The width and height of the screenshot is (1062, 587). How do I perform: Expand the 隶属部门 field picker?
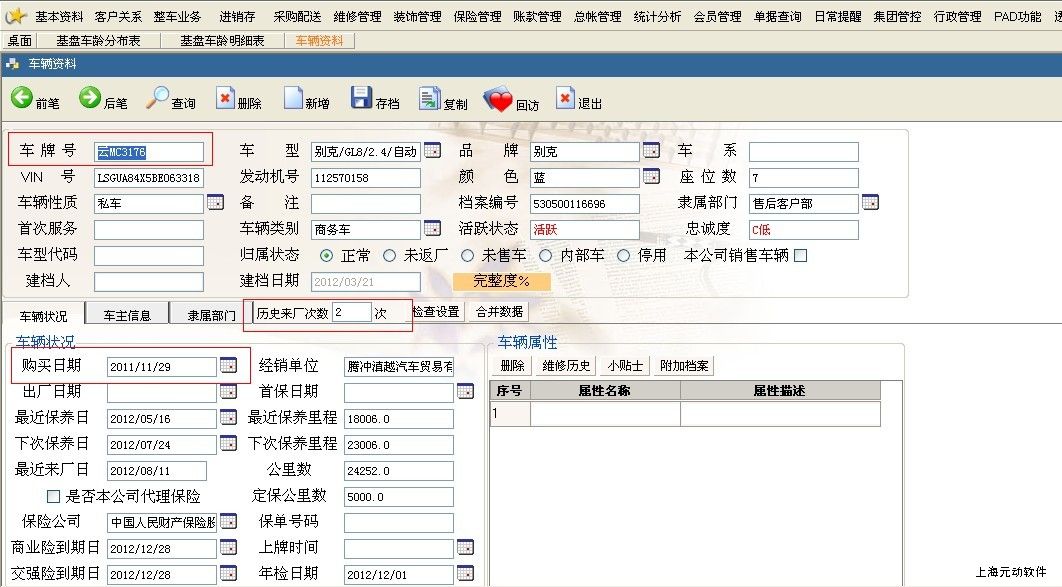870,203
